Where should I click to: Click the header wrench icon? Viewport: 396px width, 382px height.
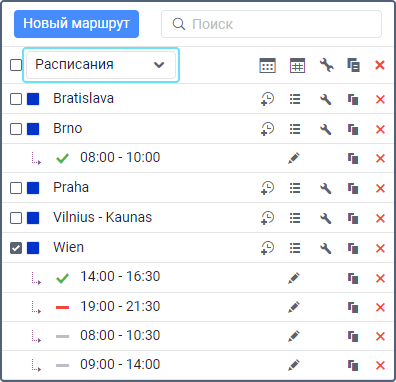coord(326,65)
